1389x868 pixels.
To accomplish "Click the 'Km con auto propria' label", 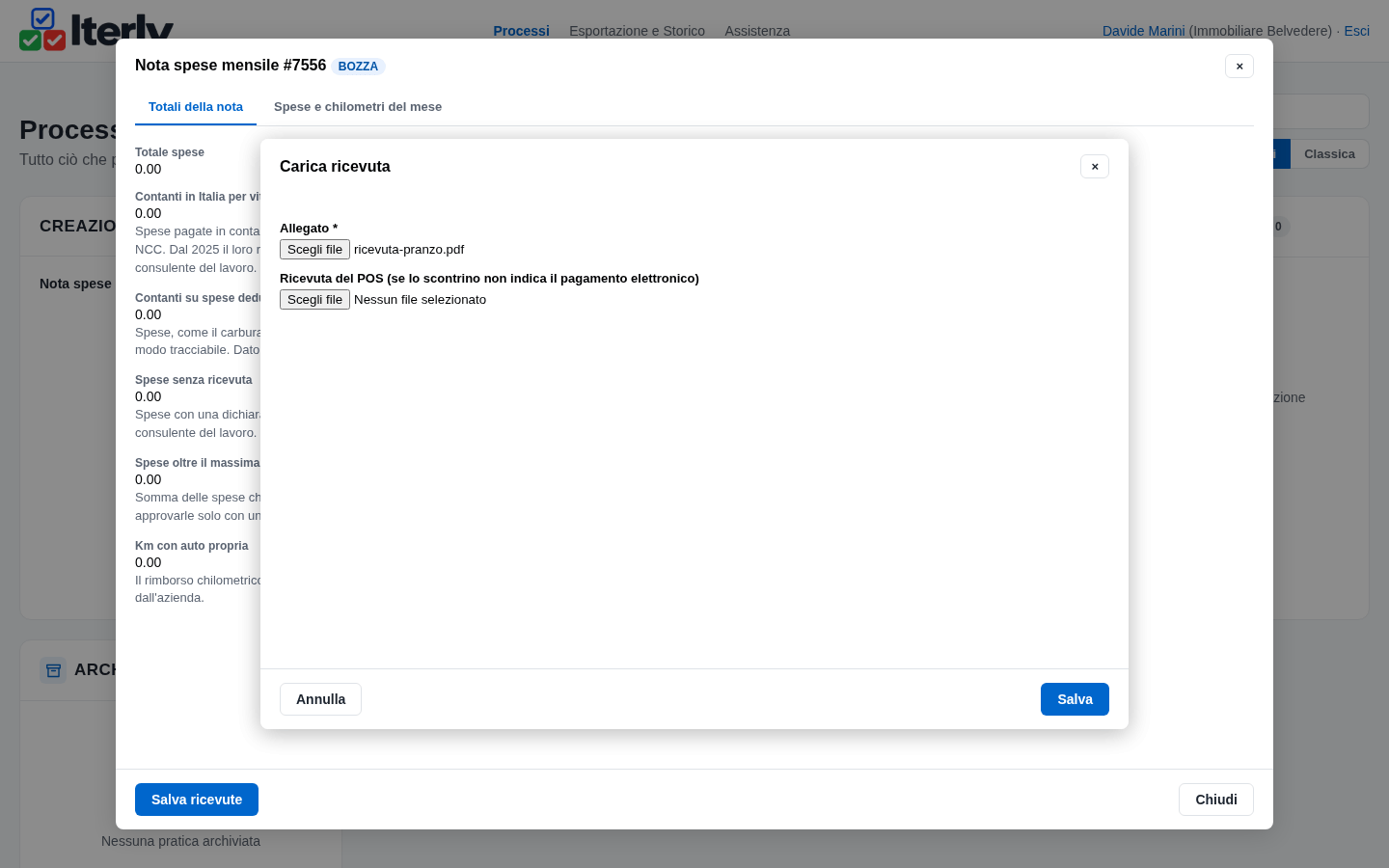I will 191,546.
